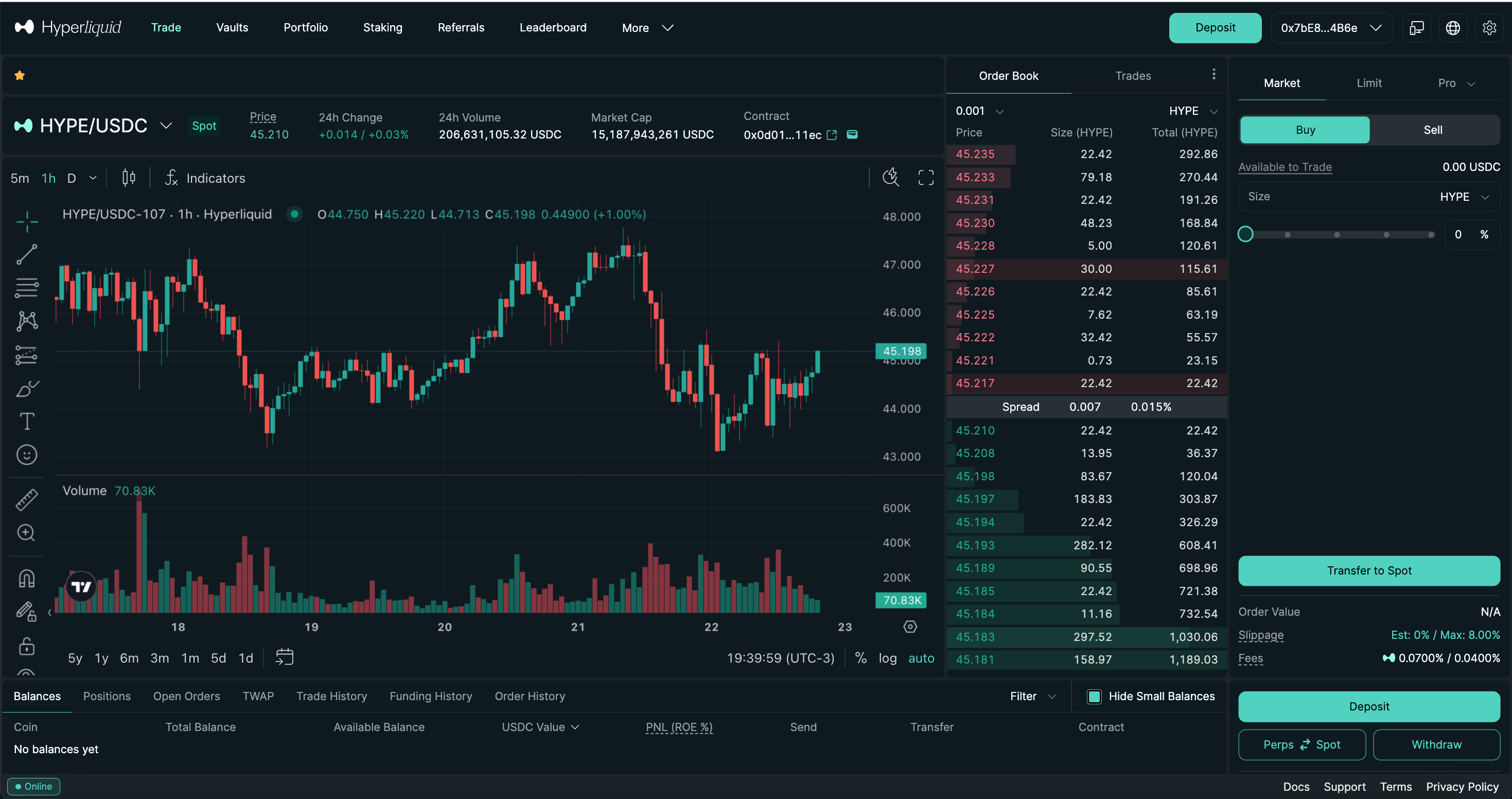Select the ruler measure tool
The height and width of the screenshot is (799, 1512).
coord(26,499)
